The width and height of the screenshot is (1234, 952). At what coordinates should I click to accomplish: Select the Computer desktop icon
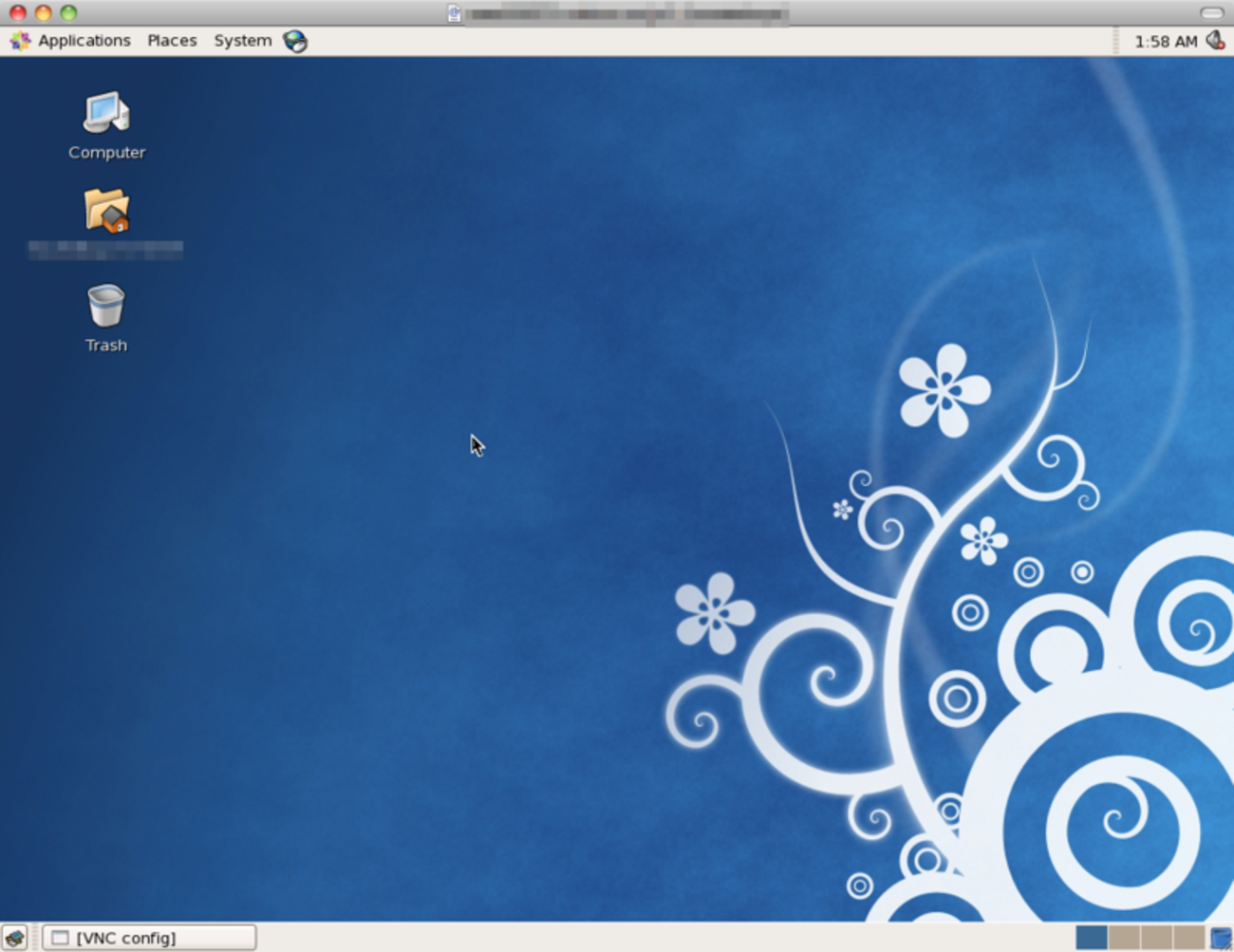(x=106, y=126)
